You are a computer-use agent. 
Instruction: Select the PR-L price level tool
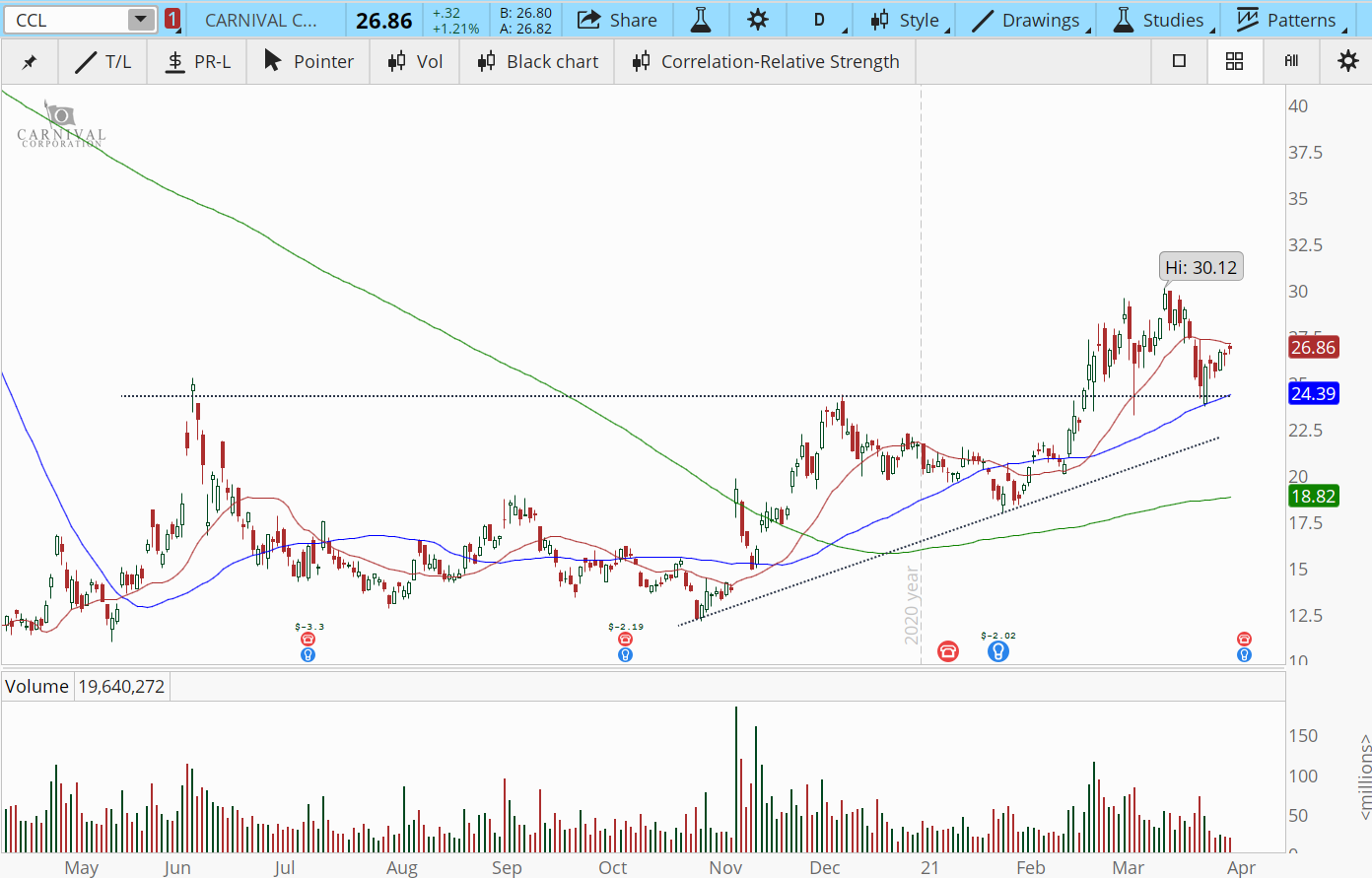[198, 61]
